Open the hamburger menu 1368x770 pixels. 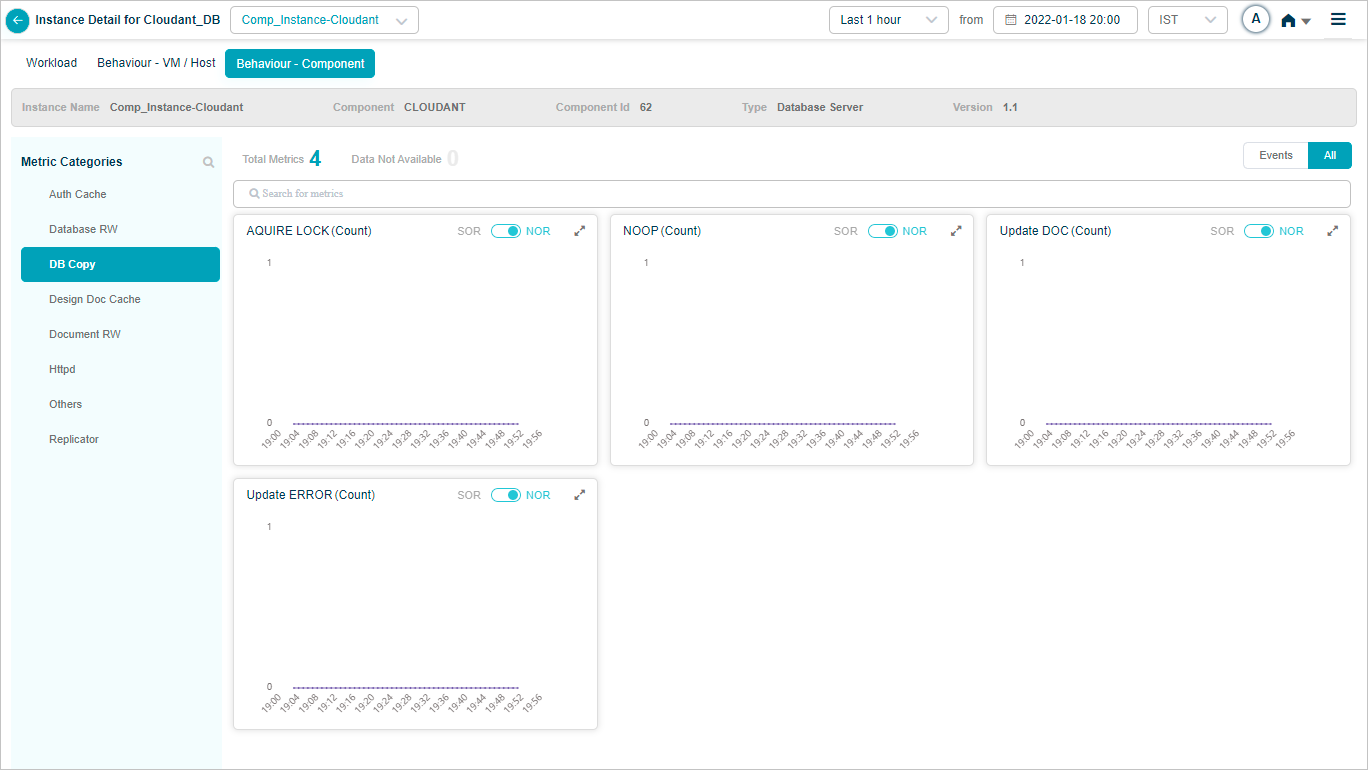[x=1338, y=19]
